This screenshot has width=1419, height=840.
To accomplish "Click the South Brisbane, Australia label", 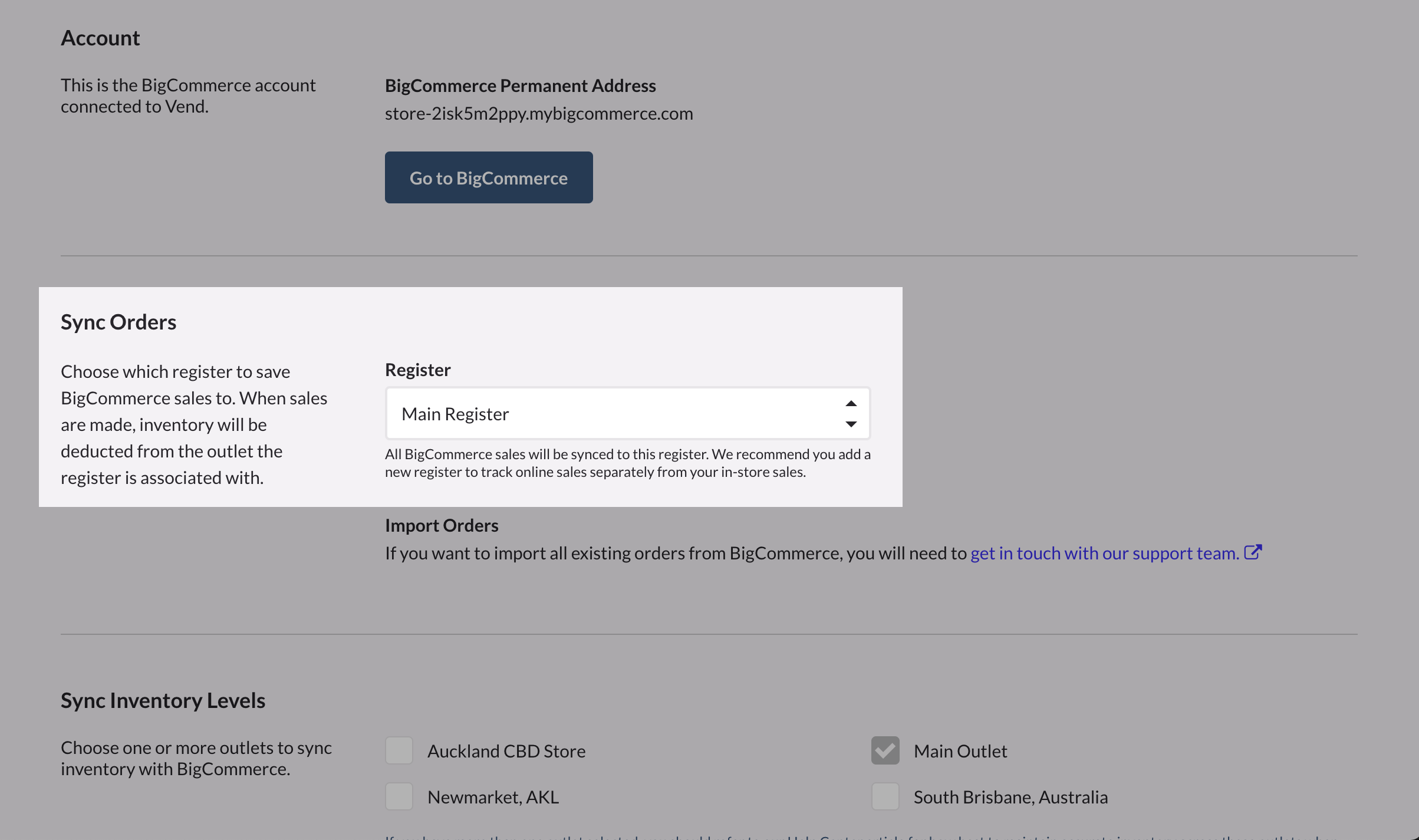I will click(x=1010, y=797).
